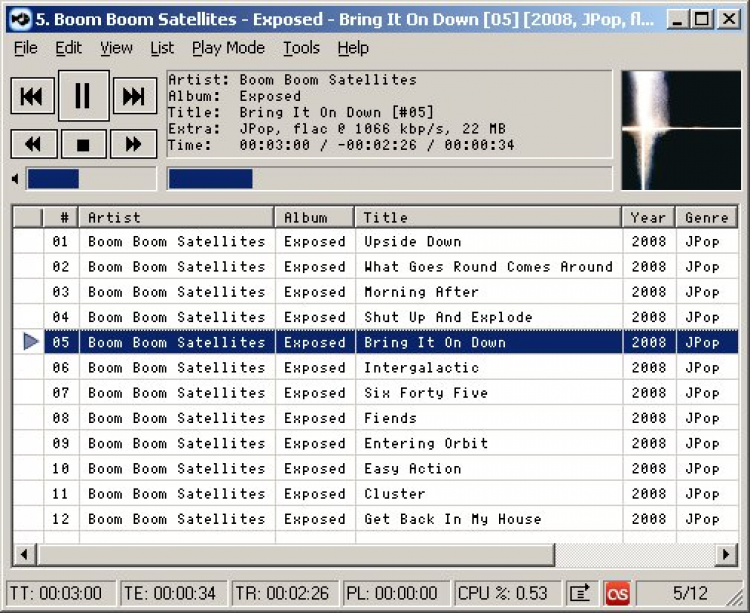Image resolution: width=750 pixels, height=613 pixels.
Task: Sort playlist by Title column header
Action: (x=488, y=218)
